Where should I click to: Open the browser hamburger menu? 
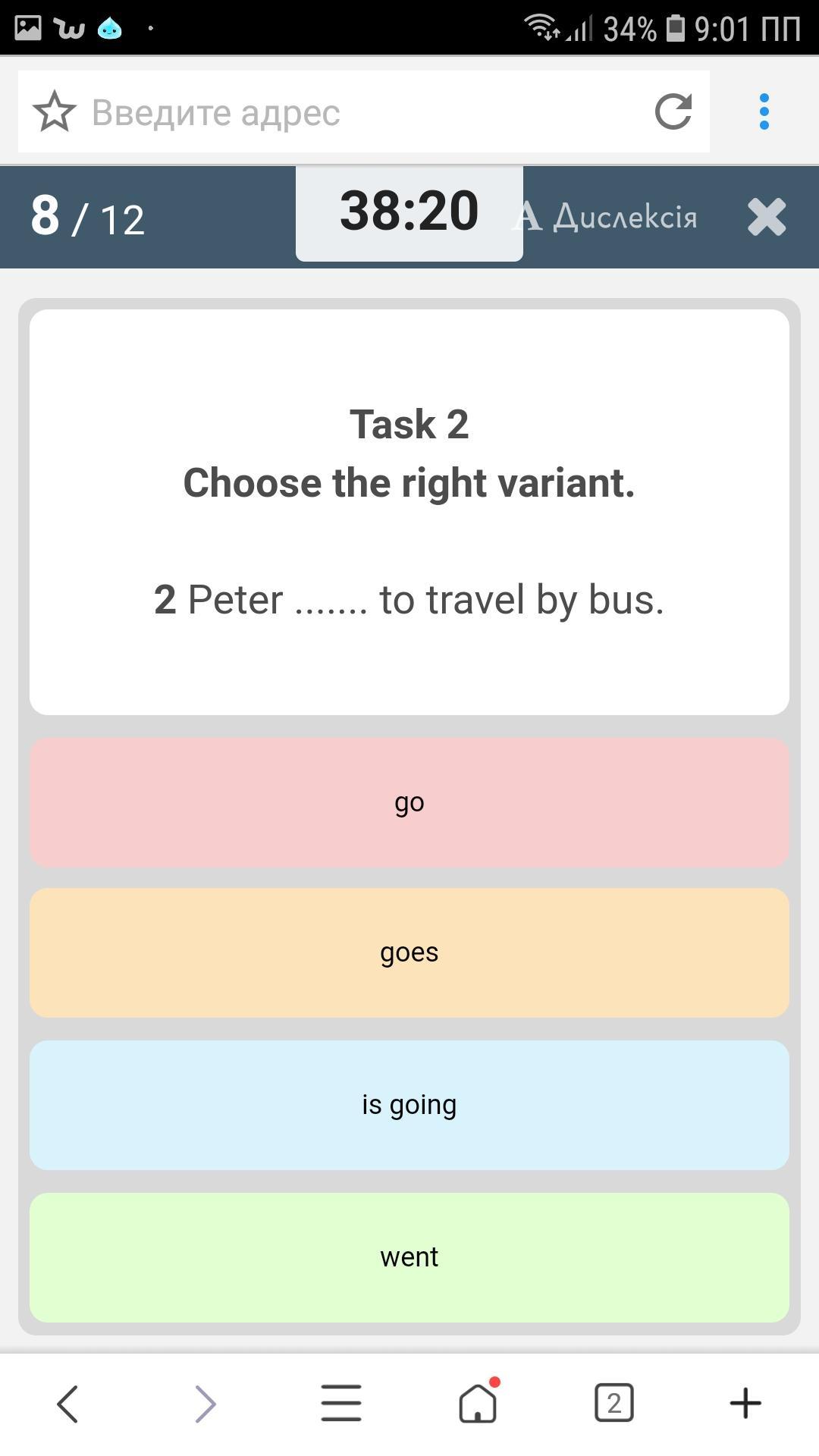[341, 1403]
